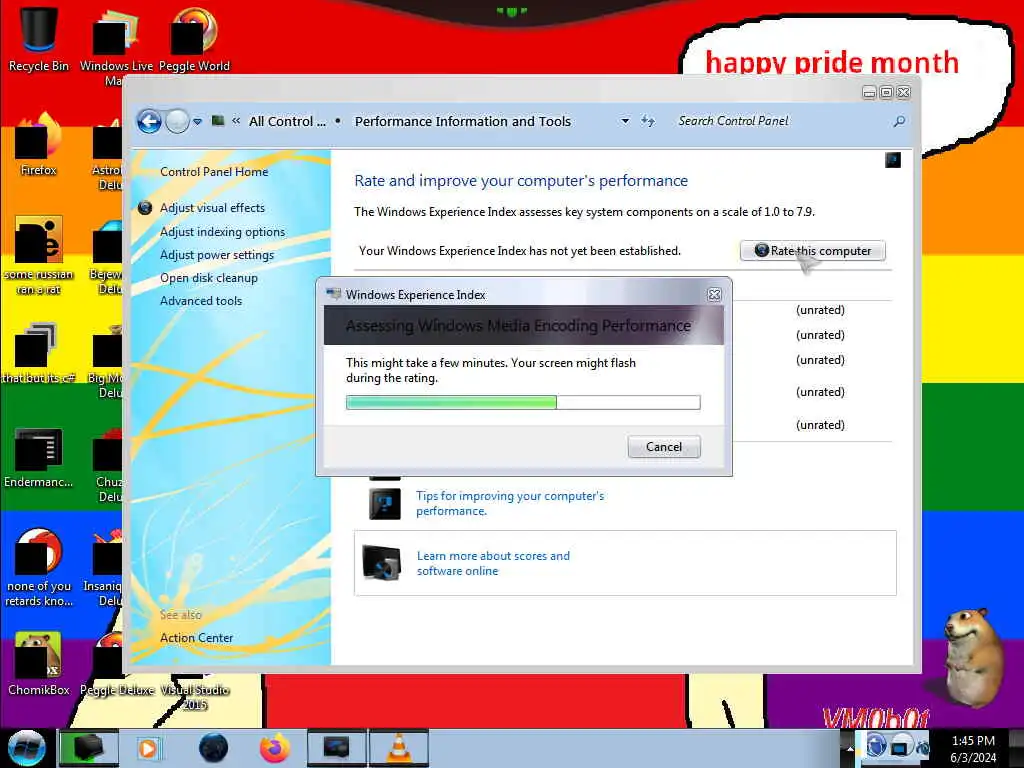Screen dimensions: 1024x768
Task: Click the dark globe taskbar icon
Action: tap(213, 748)
